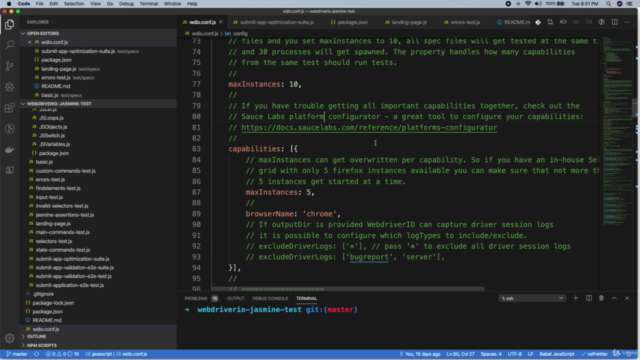Show the Debug Console panel tab
This screenshot has height=360, width=640.
[270, 298]
